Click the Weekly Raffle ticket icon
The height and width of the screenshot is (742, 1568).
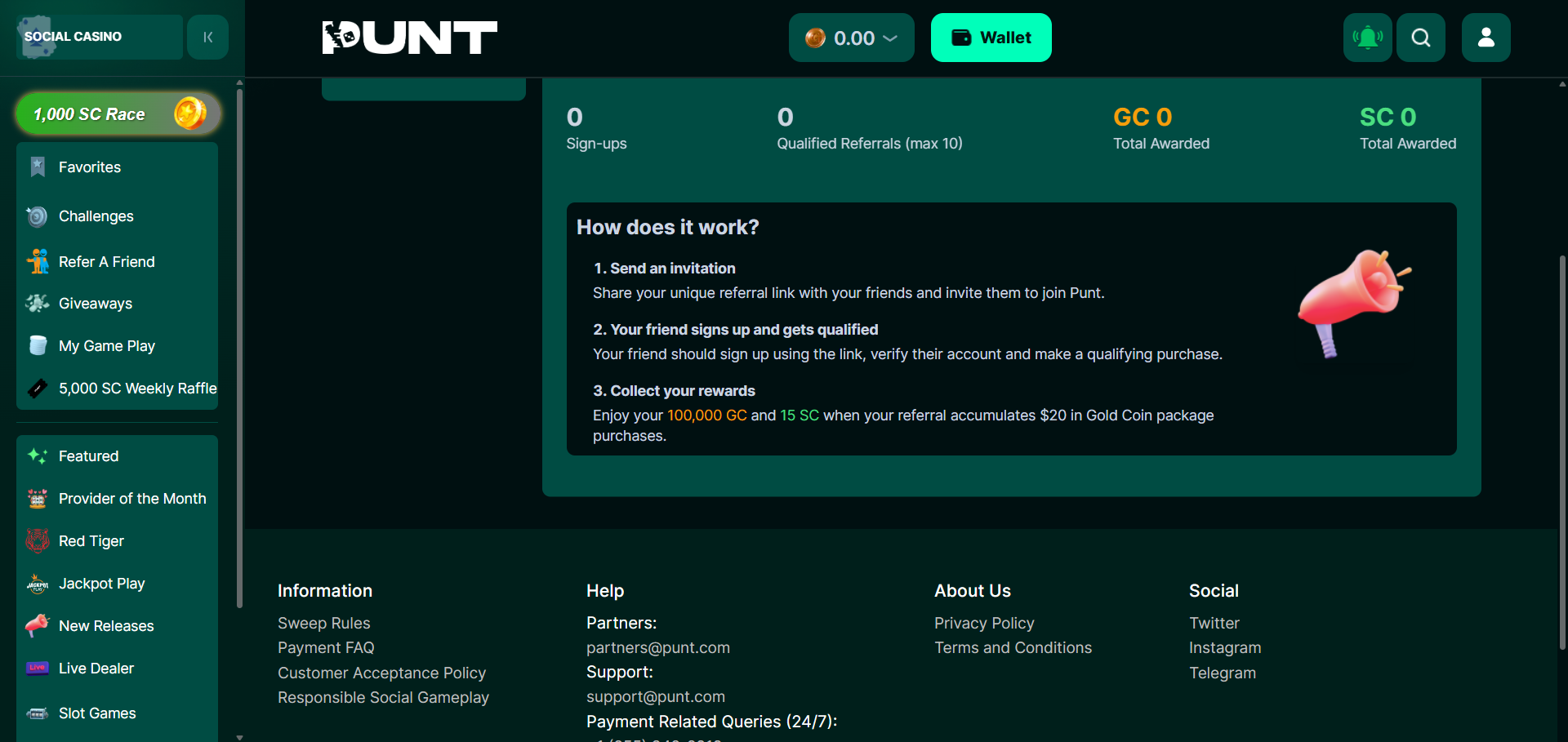[x=38, y=389]
